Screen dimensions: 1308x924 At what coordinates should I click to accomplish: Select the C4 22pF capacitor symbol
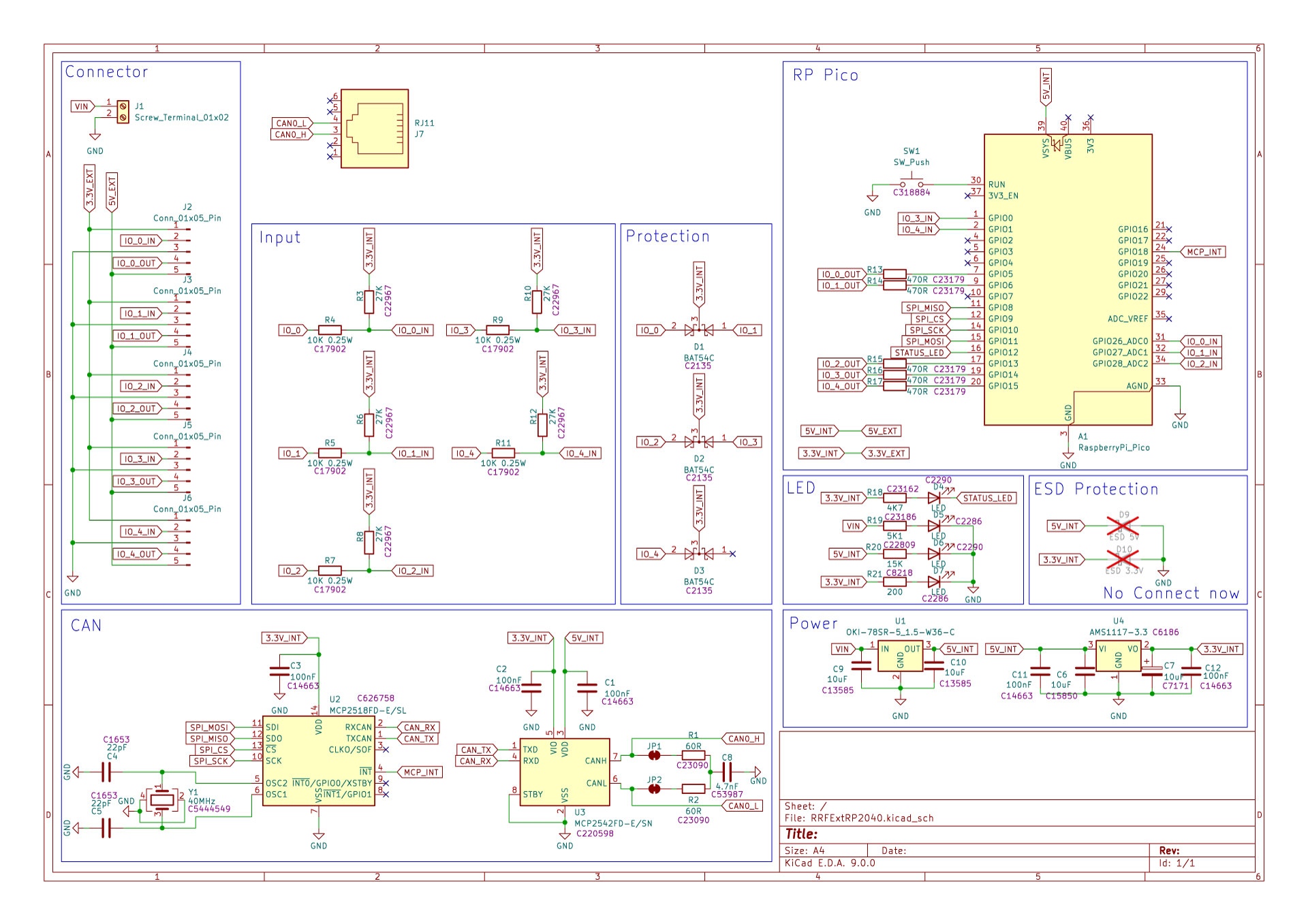pos(106,772)
